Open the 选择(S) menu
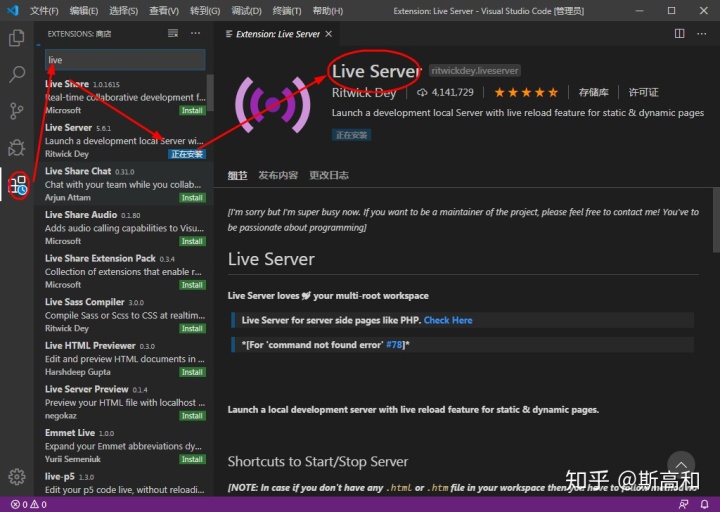The height and width of the screenshot is (512, 720). click(x=124, y=11)
